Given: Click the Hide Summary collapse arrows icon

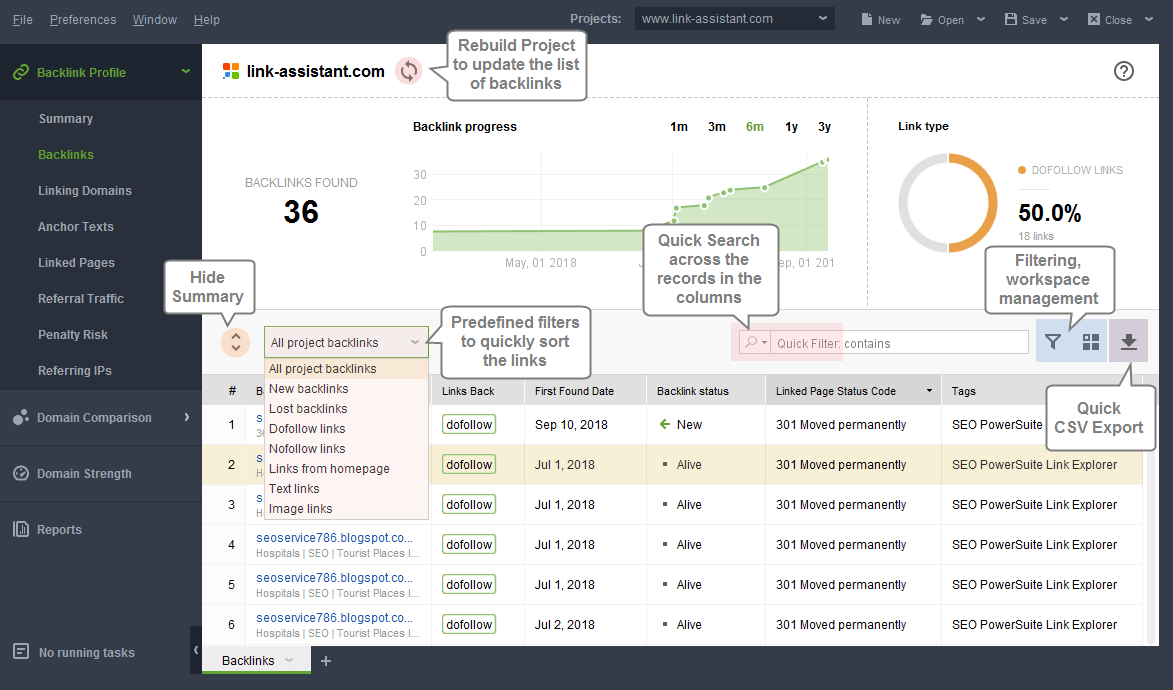Looking at the screenshot, I should pos(236,342).
